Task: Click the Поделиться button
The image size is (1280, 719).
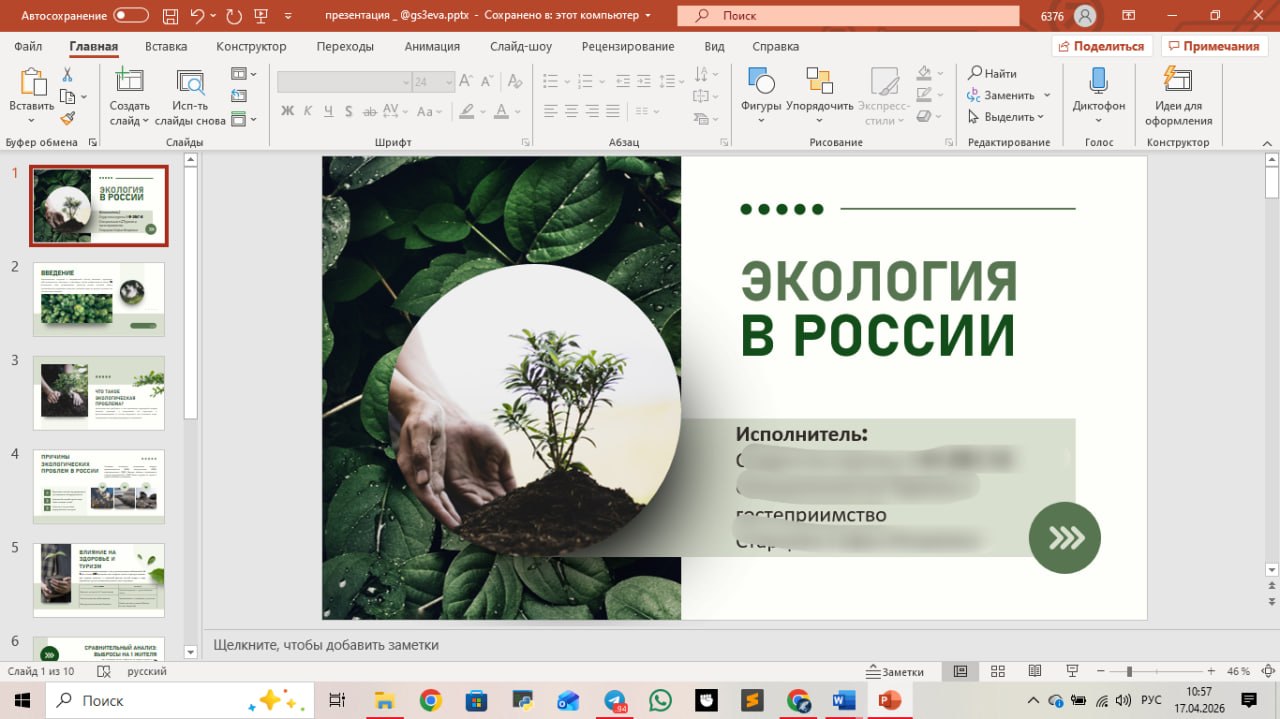Action: pyautogui.click(x=1102, y=46)
